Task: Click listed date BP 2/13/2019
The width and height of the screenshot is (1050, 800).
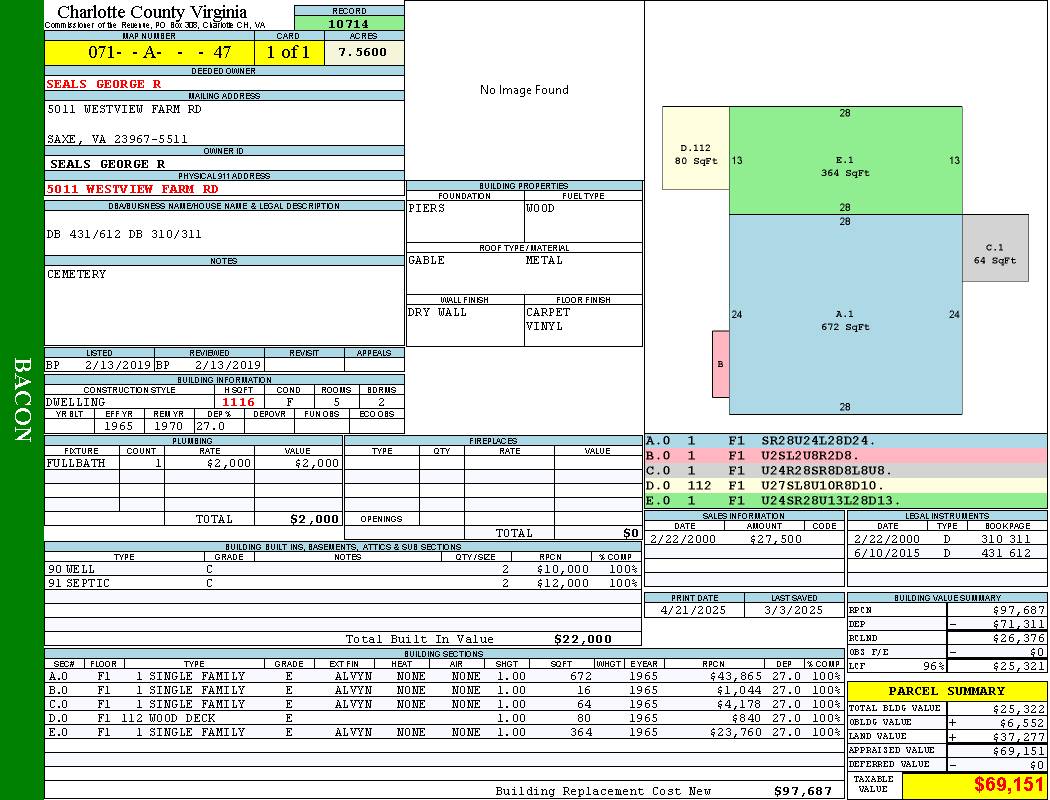Action: click(98, 365)
